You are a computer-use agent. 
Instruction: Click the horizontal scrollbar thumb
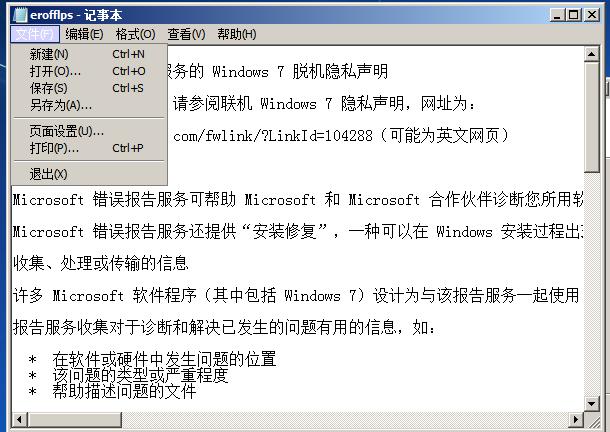tap(74, 420)
